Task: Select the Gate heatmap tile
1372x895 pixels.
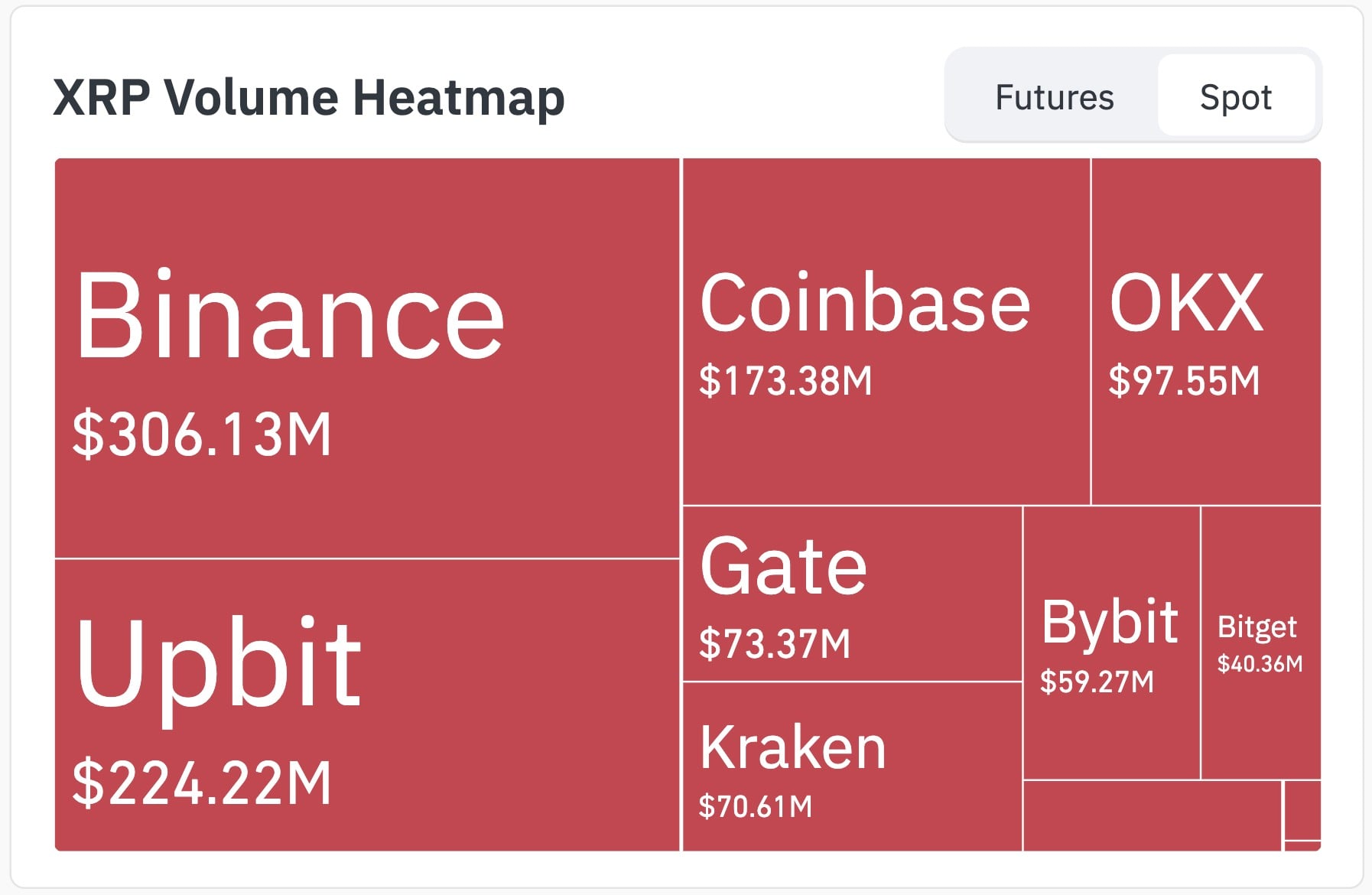Action: coord(852,594)
